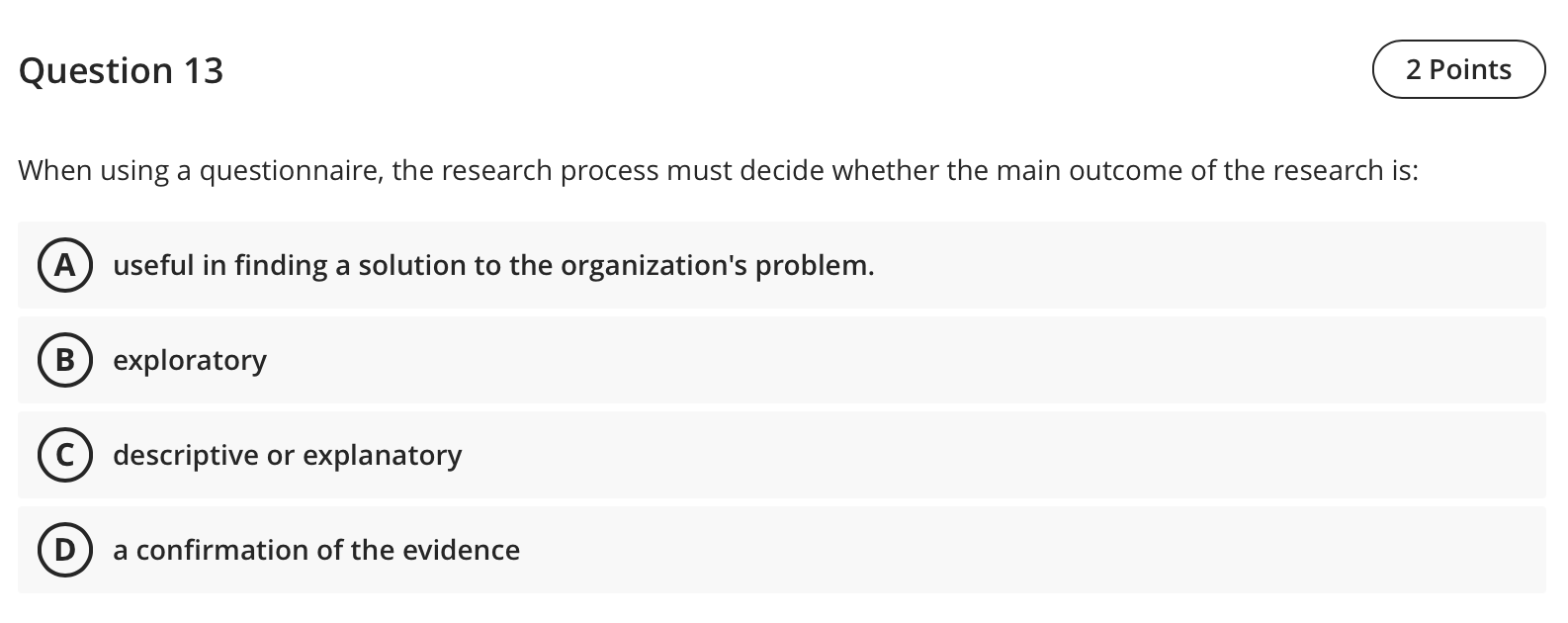Screen dimensions: 1568x623
Task: Click the word 'exploratory' in option B
Action: coord(189,360)
